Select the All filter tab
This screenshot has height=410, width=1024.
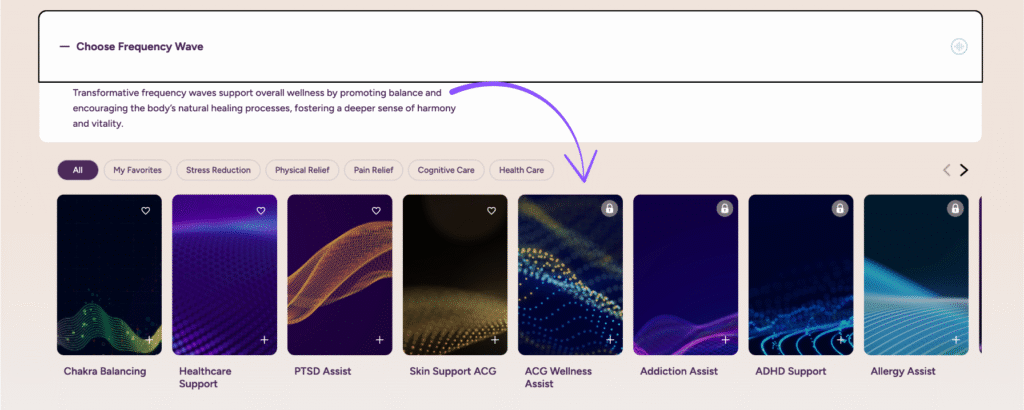tap(77, 170)
